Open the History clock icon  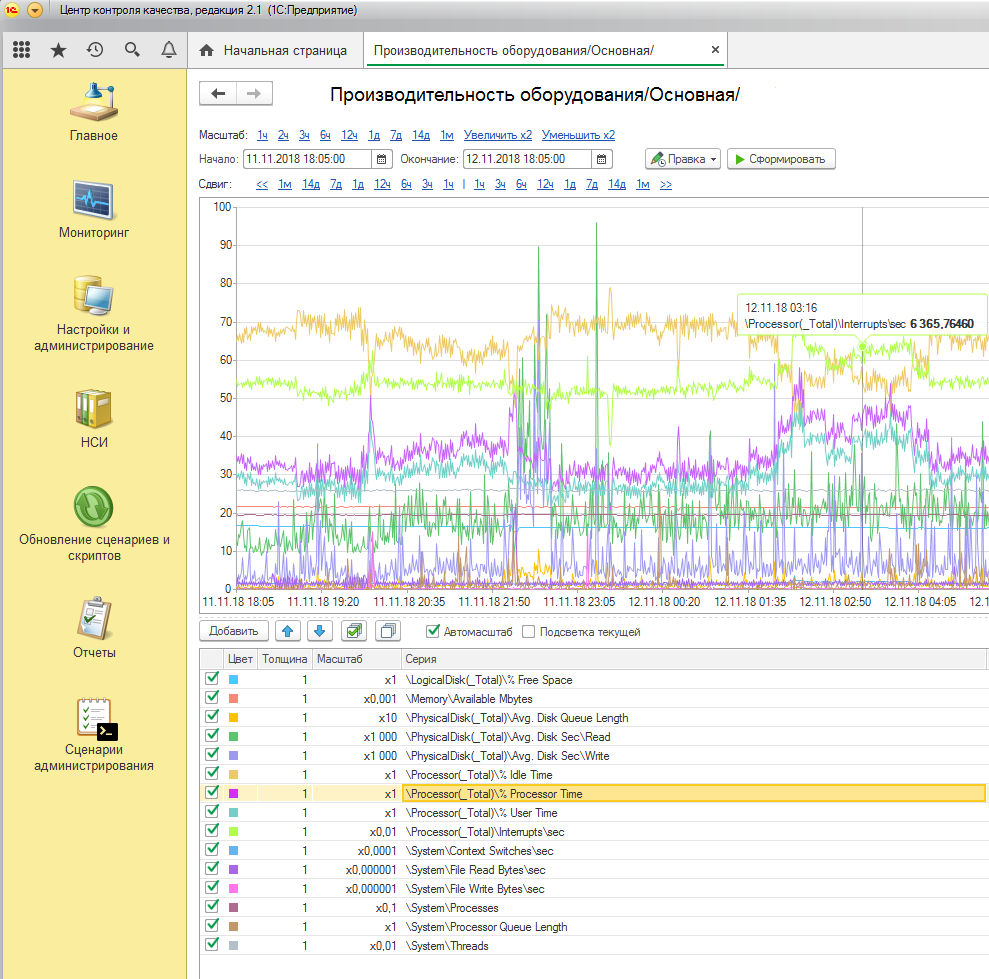coord(95,50)
